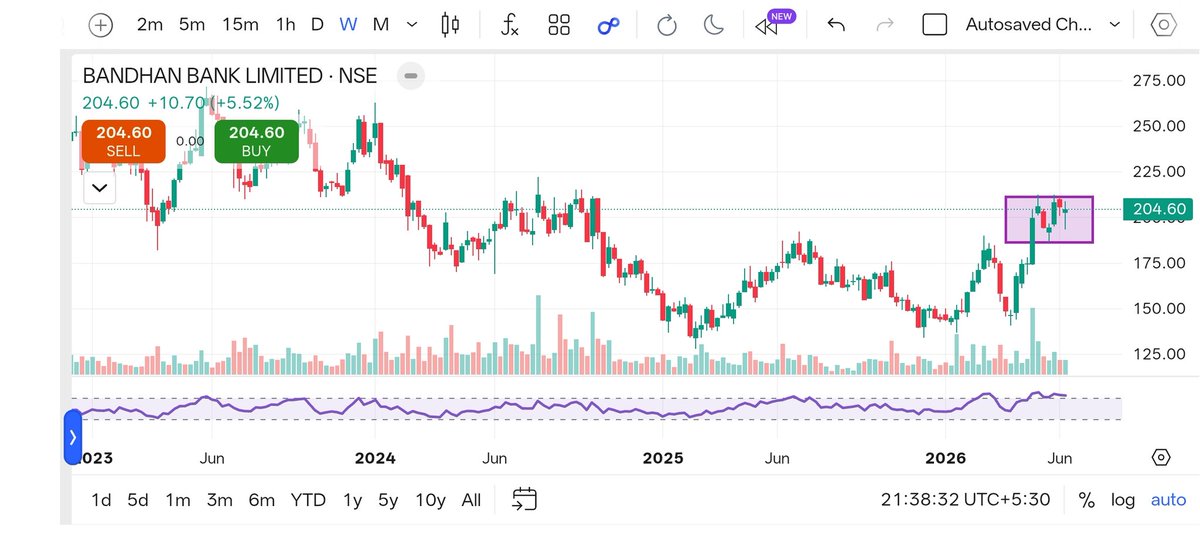Select the daily D timeframe
This screenshot has height=546, width=1200.
click(317, 24)
